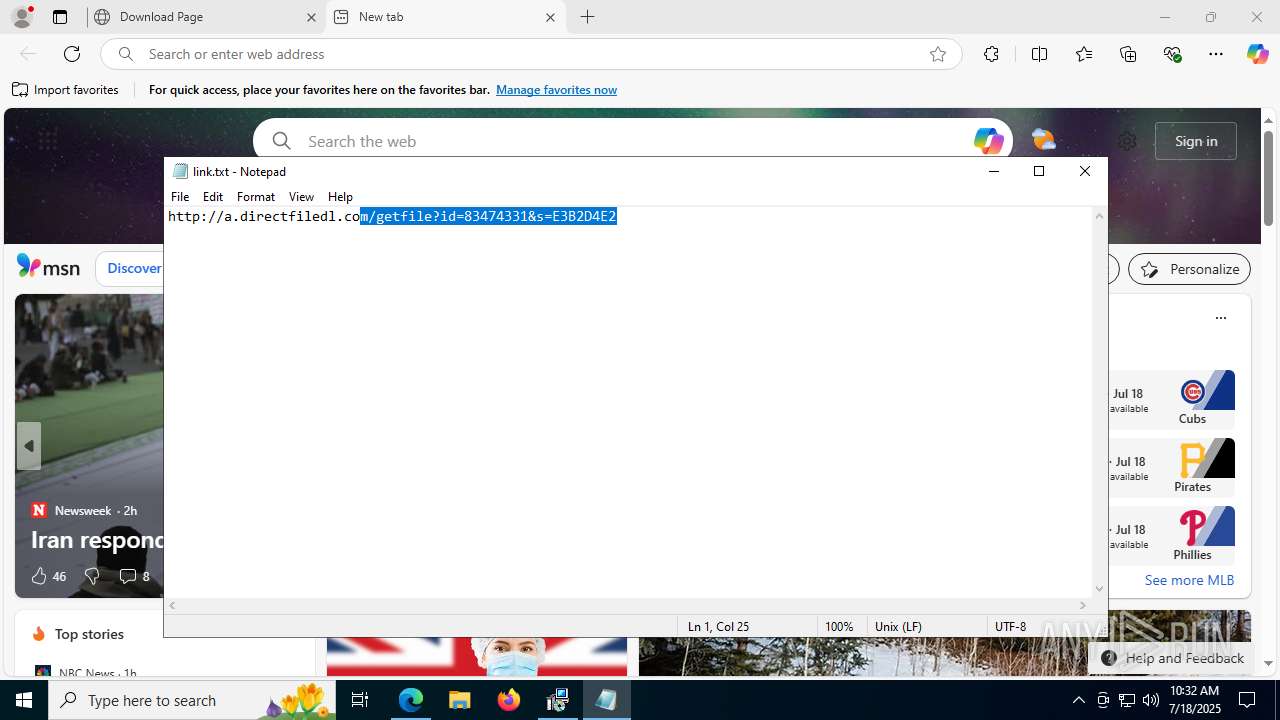Sign in to MSN
This screenshot has width=1280, height=720.
(x=1196, y=141)
